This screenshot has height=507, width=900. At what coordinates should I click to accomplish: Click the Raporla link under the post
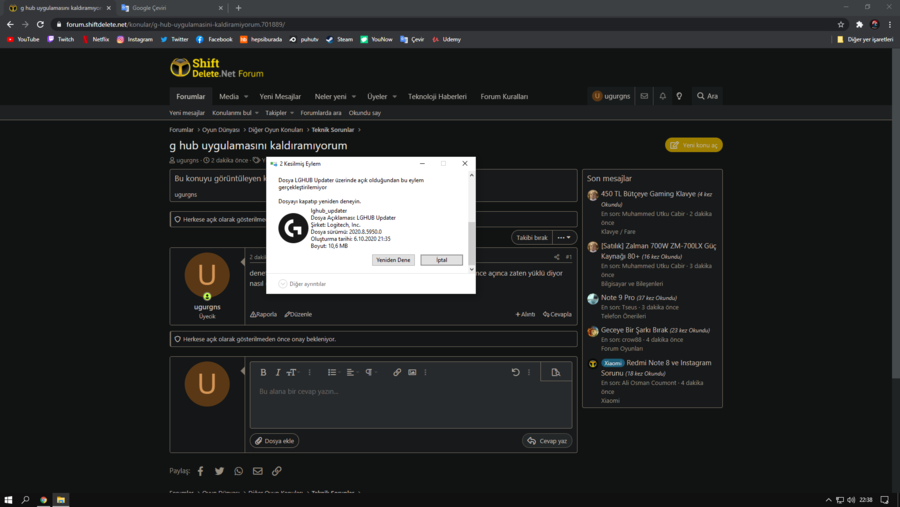(263, 314)
